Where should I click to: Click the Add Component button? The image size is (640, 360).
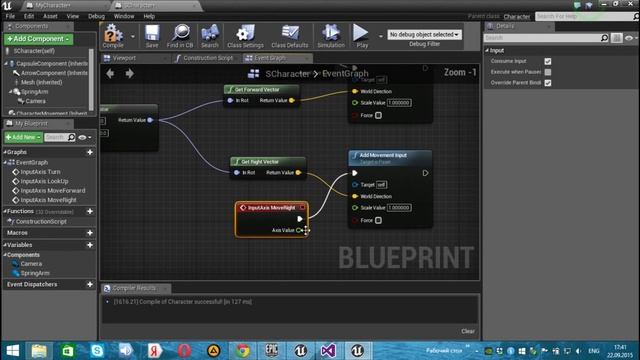pos(38,39)
